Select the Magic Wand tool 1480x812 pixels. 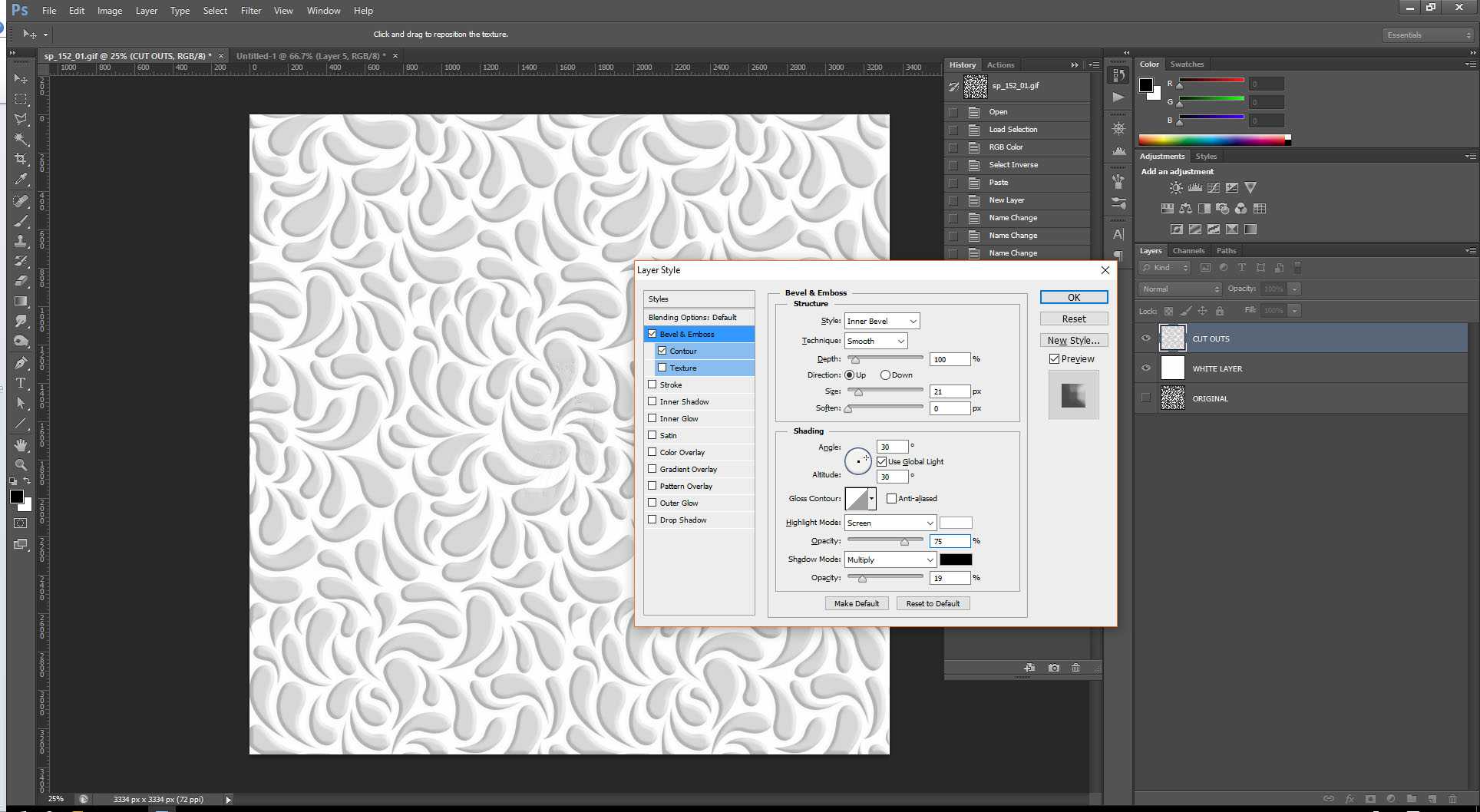click(21, 139)
